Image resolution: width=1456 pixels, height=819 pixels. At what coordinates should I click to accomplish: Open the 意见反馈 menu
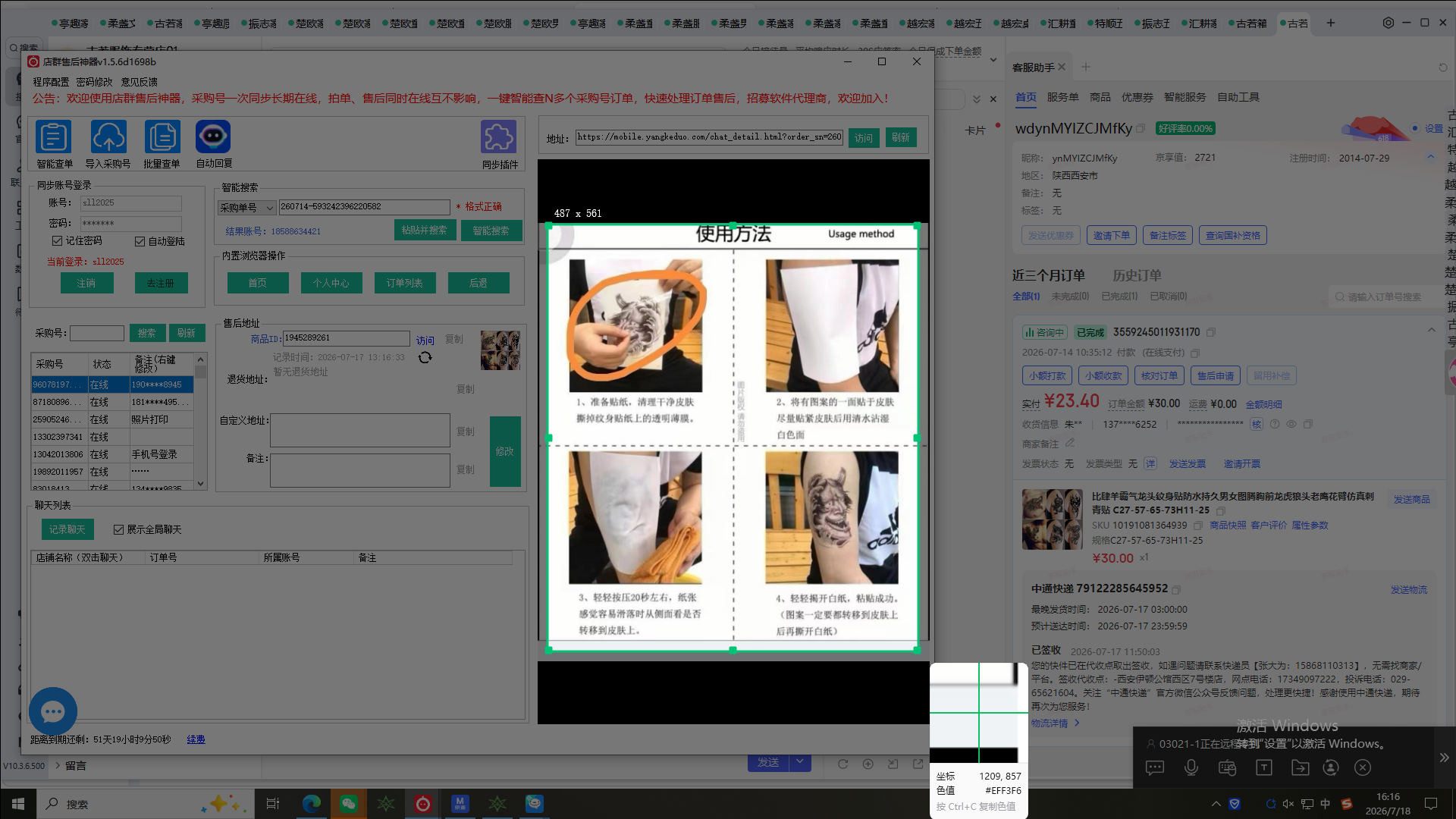140,82
